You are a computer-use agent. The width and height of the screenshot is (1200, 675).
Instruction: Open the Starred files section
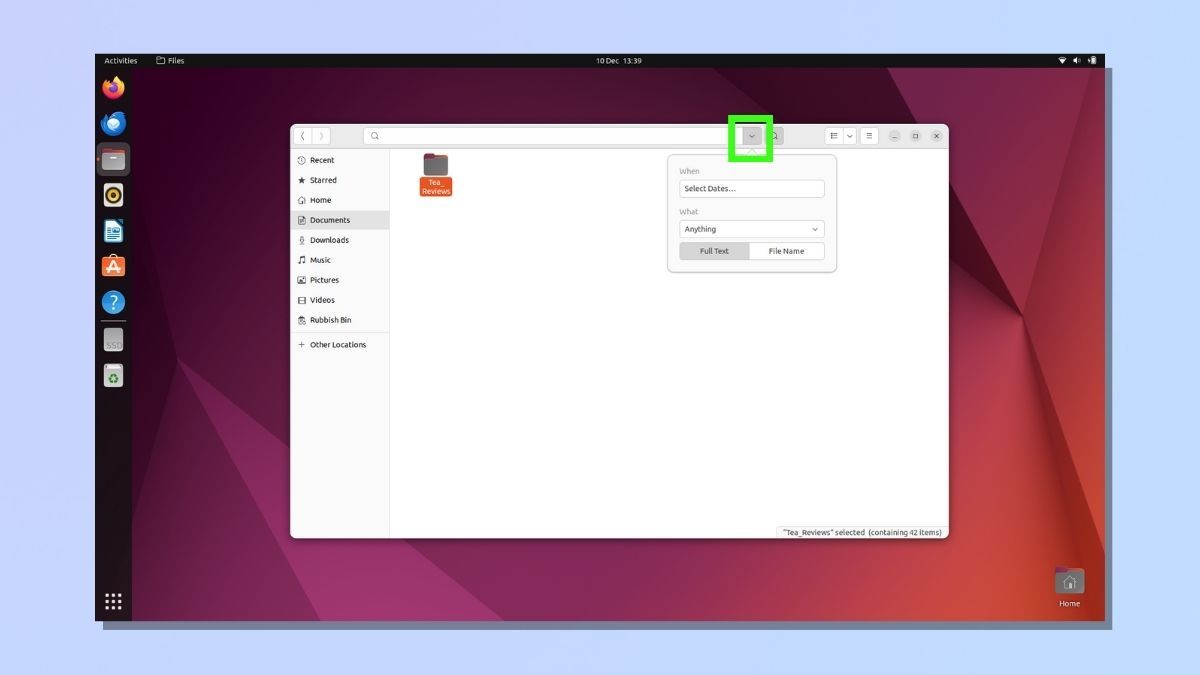pyautogui.click(x=303, y=180)
